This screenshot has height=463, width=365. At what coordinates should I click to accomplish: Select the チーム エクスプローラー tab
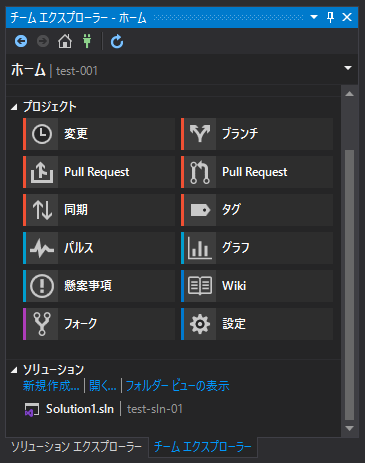[203, 447]
